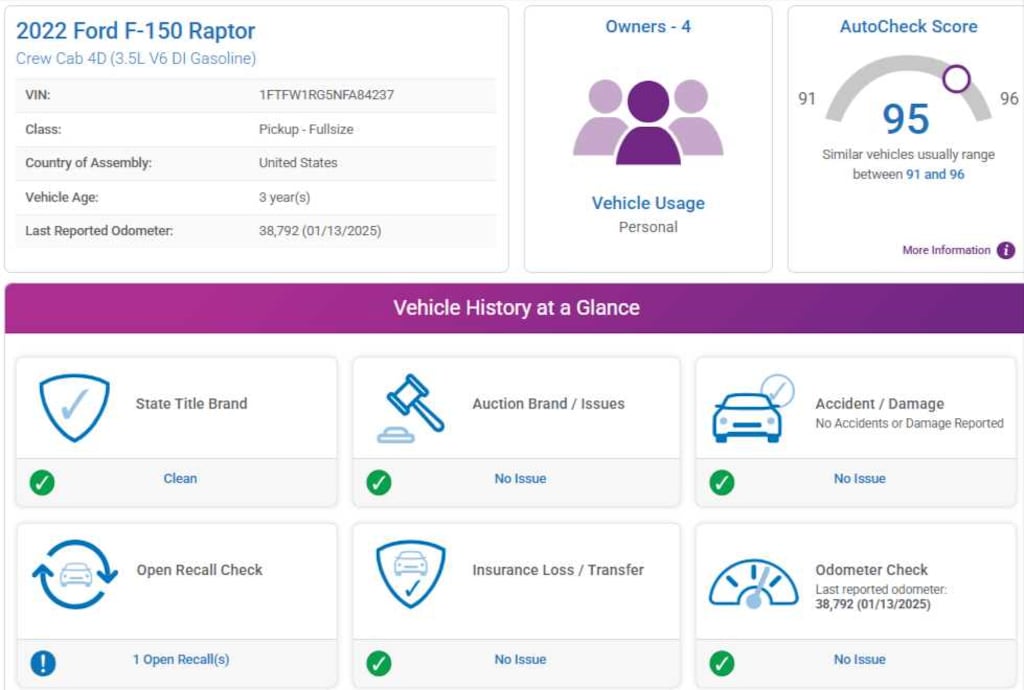
Task: Open the More Information link
Action: coord(946,250)
